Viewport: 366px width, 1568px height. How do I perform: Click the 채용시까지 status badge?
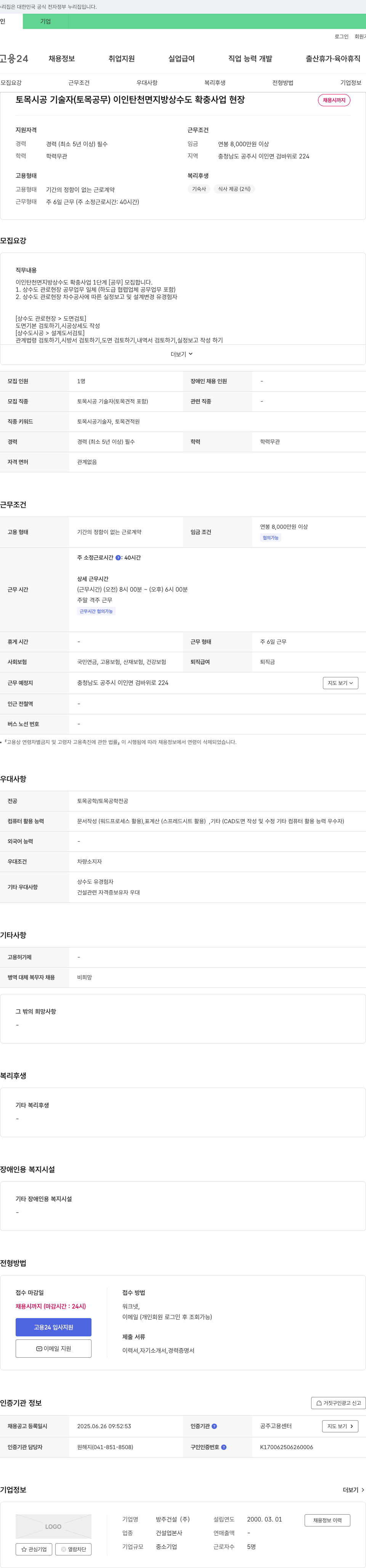click(334, 101)
